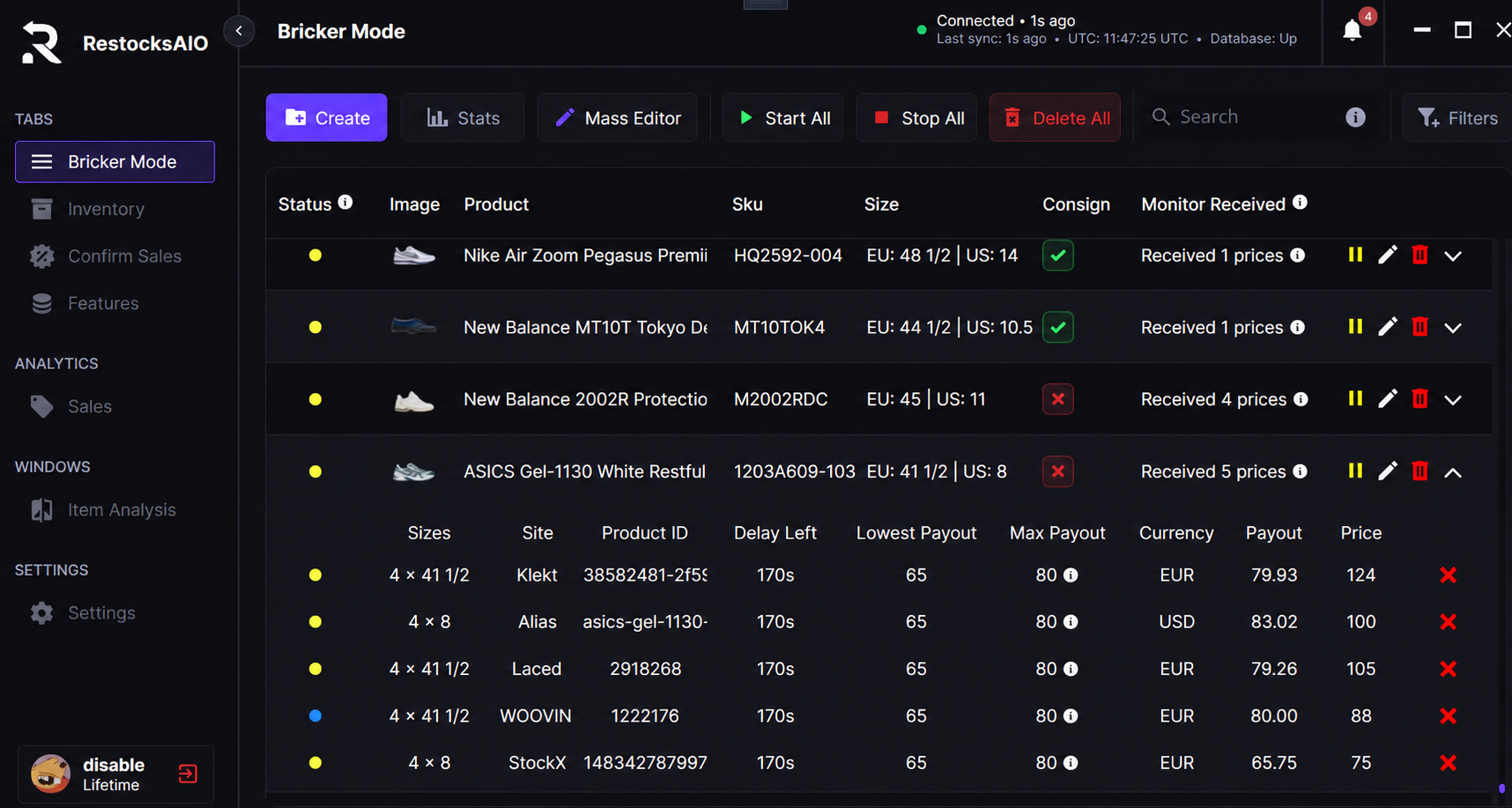Click the disable user avatar
1512x808 pixels.
50,774
